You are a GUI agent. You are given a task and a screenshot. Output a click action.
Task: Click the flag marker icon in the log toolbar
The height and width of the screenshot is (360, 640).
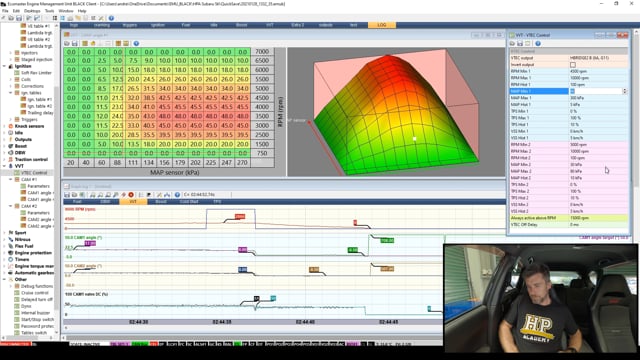(149, 195)
